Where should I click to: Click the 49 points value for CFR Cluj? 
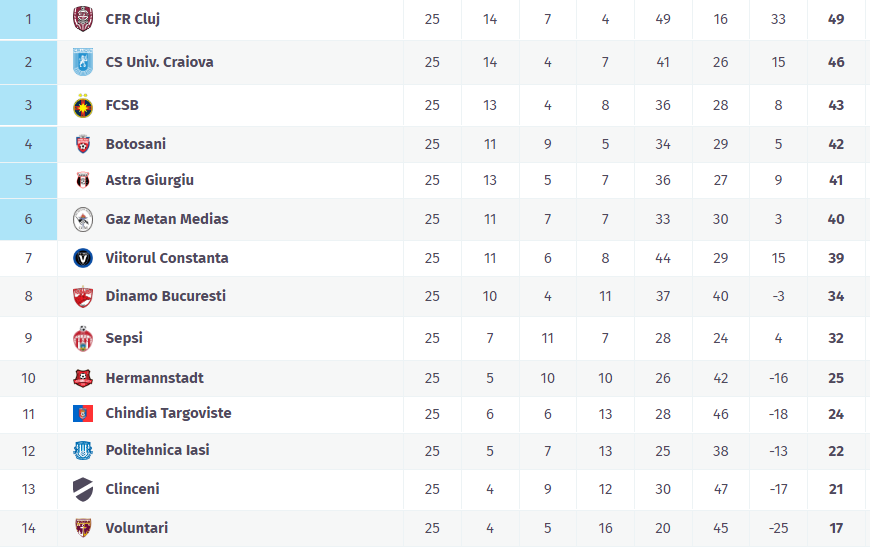(836, 19)
